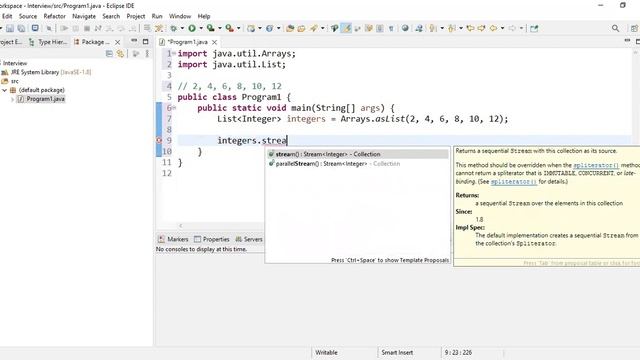The image size is (640, 360).
Task: Click the Back navigation arrow icon
Action: coord(493,28)
